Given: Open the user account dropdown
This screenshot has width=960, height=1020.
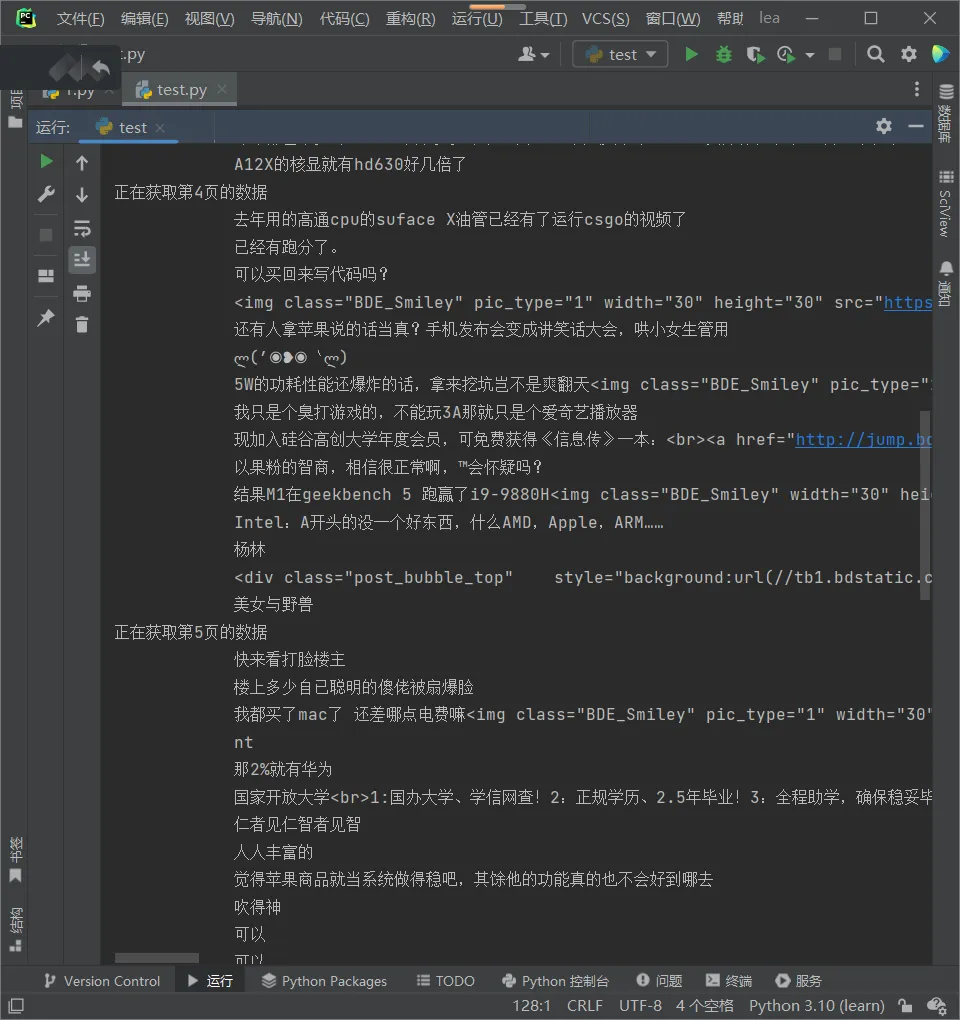Looking at the screenshot, I should [x=534, y=55].
